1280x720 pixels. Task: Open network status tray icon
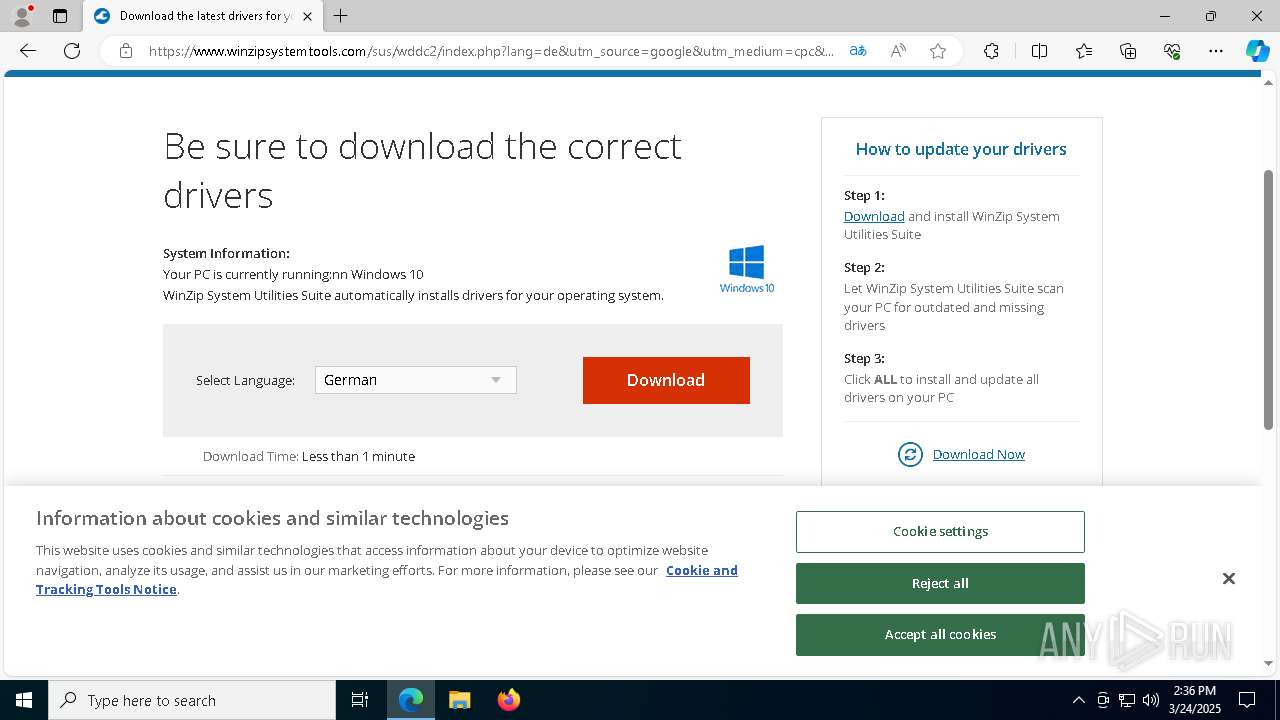1127,700
